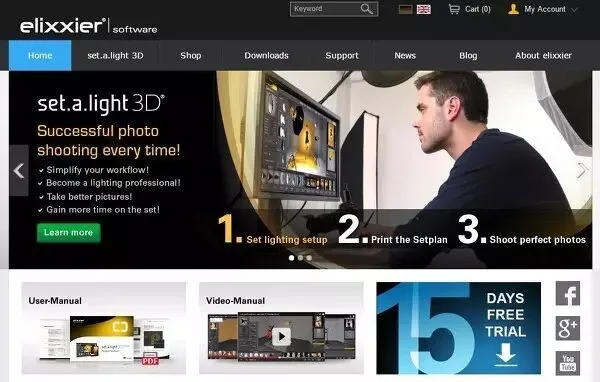This screenshot has width=600, height=382.
Task: Select the first slider dot
Action: pyautogui.click(x=292, y=258)
